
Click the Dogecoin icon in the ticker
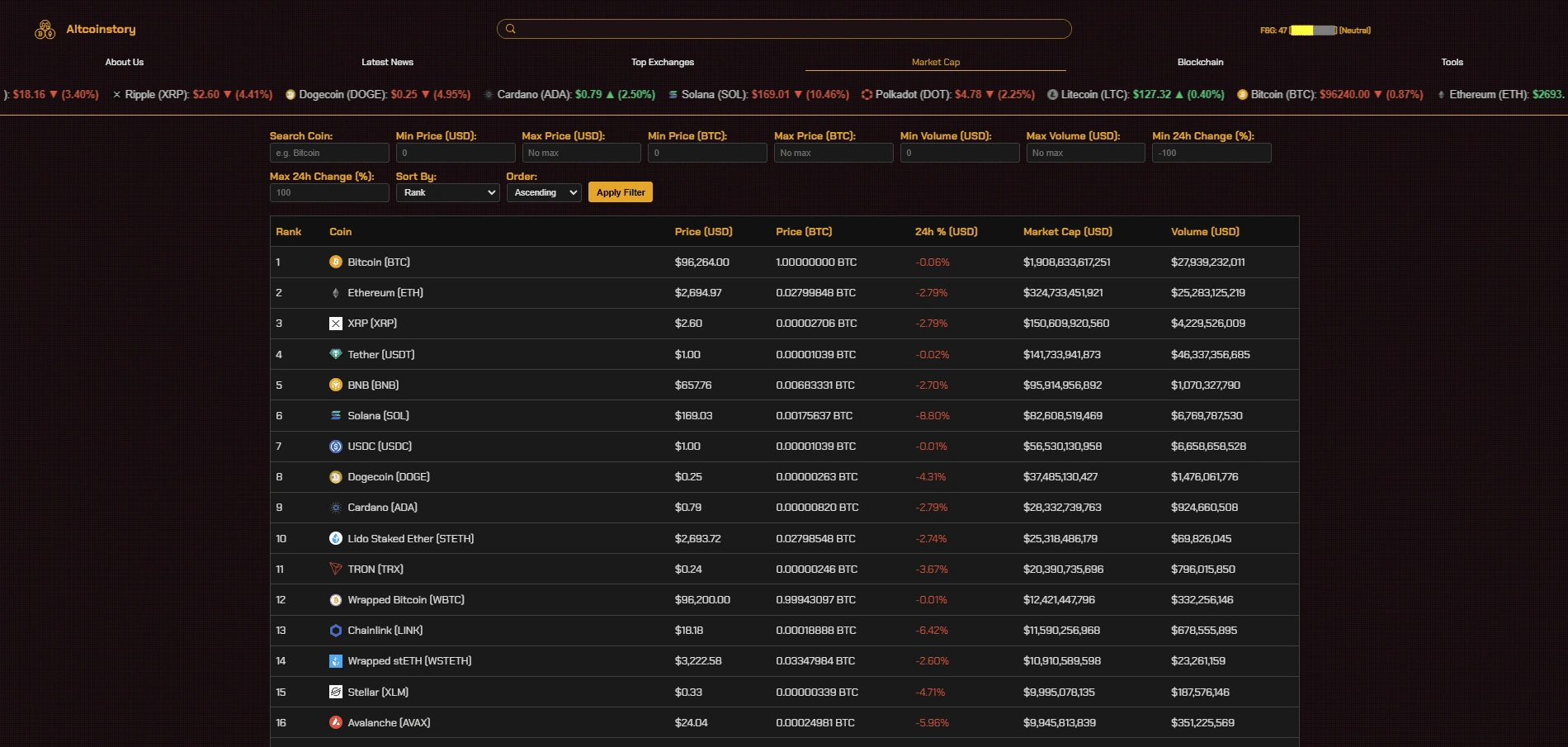coord(290,95)
